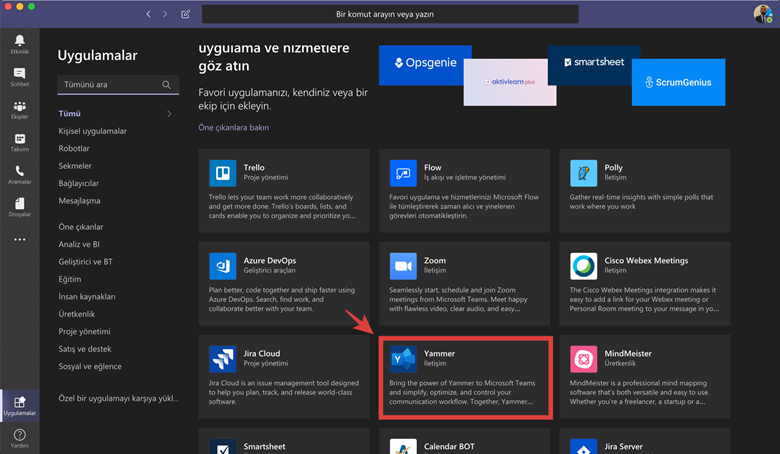Click the MindMeister app icon

tap(584, 359)
